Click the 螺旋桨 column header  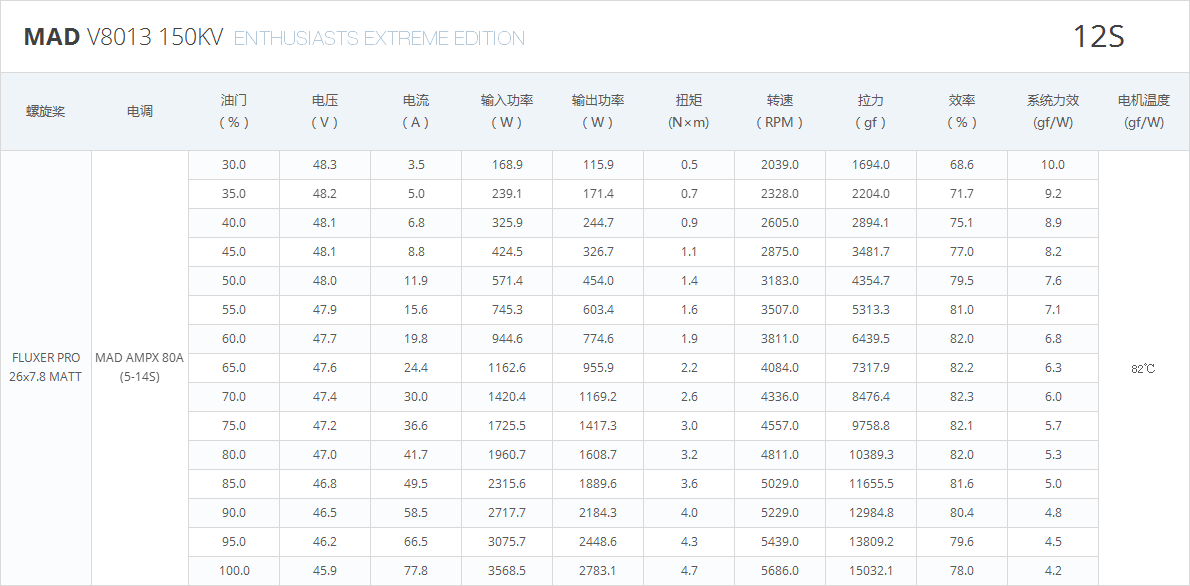[46, 112]
